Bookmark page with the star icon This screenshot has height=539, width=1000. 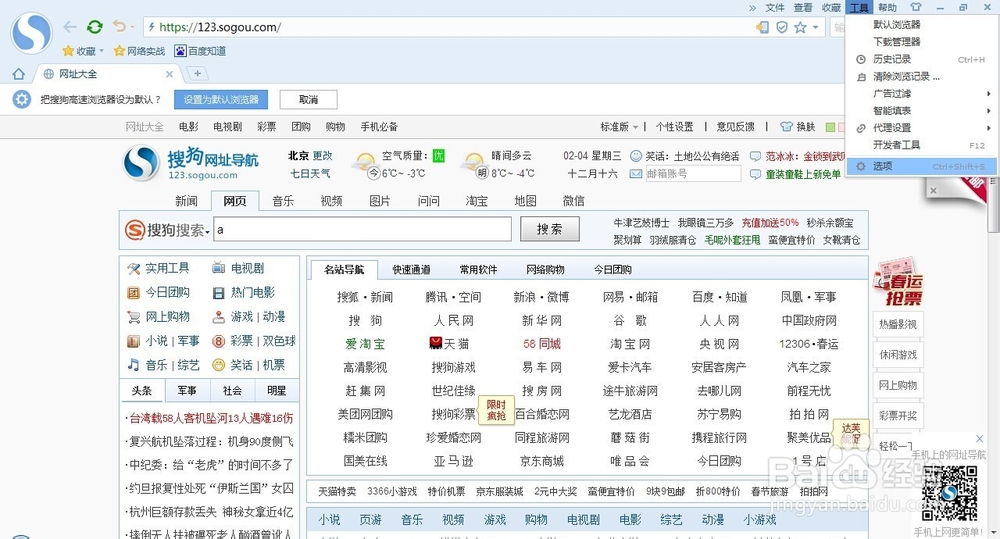click(x=800, y=27)
